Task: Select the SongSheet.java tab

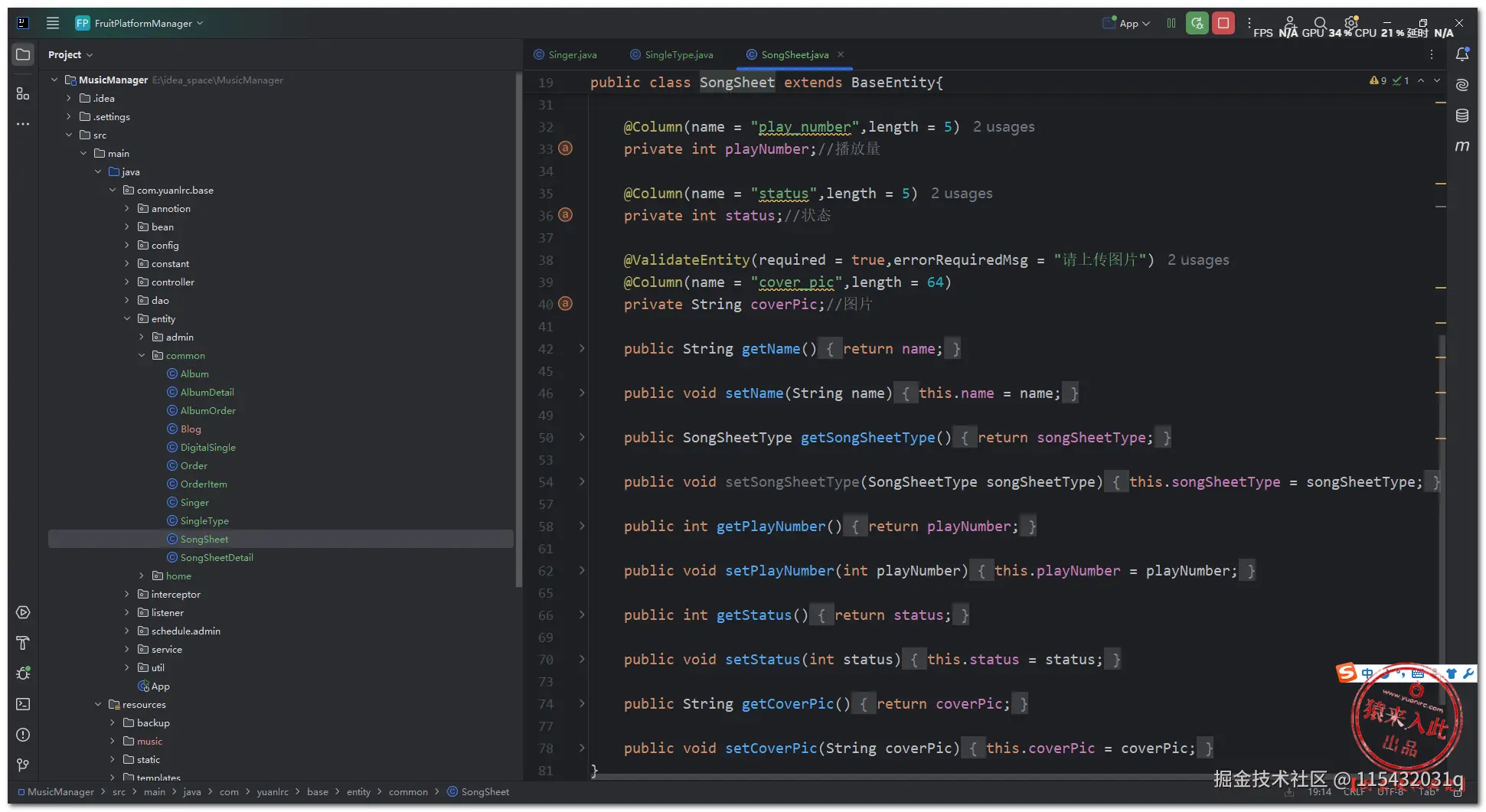Action: point(788,54)
